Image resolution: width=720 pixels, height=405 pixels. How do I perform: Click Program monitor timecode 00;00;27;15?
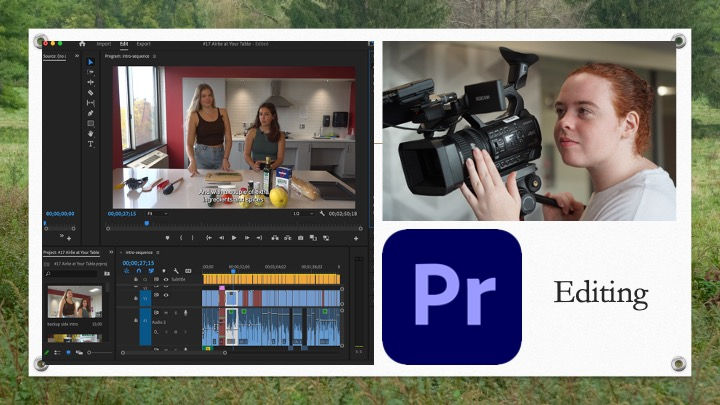coord(122,214)
